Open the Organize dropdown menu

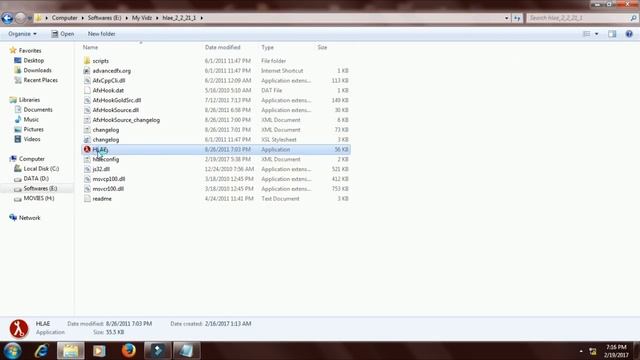(x=22, y=34)
